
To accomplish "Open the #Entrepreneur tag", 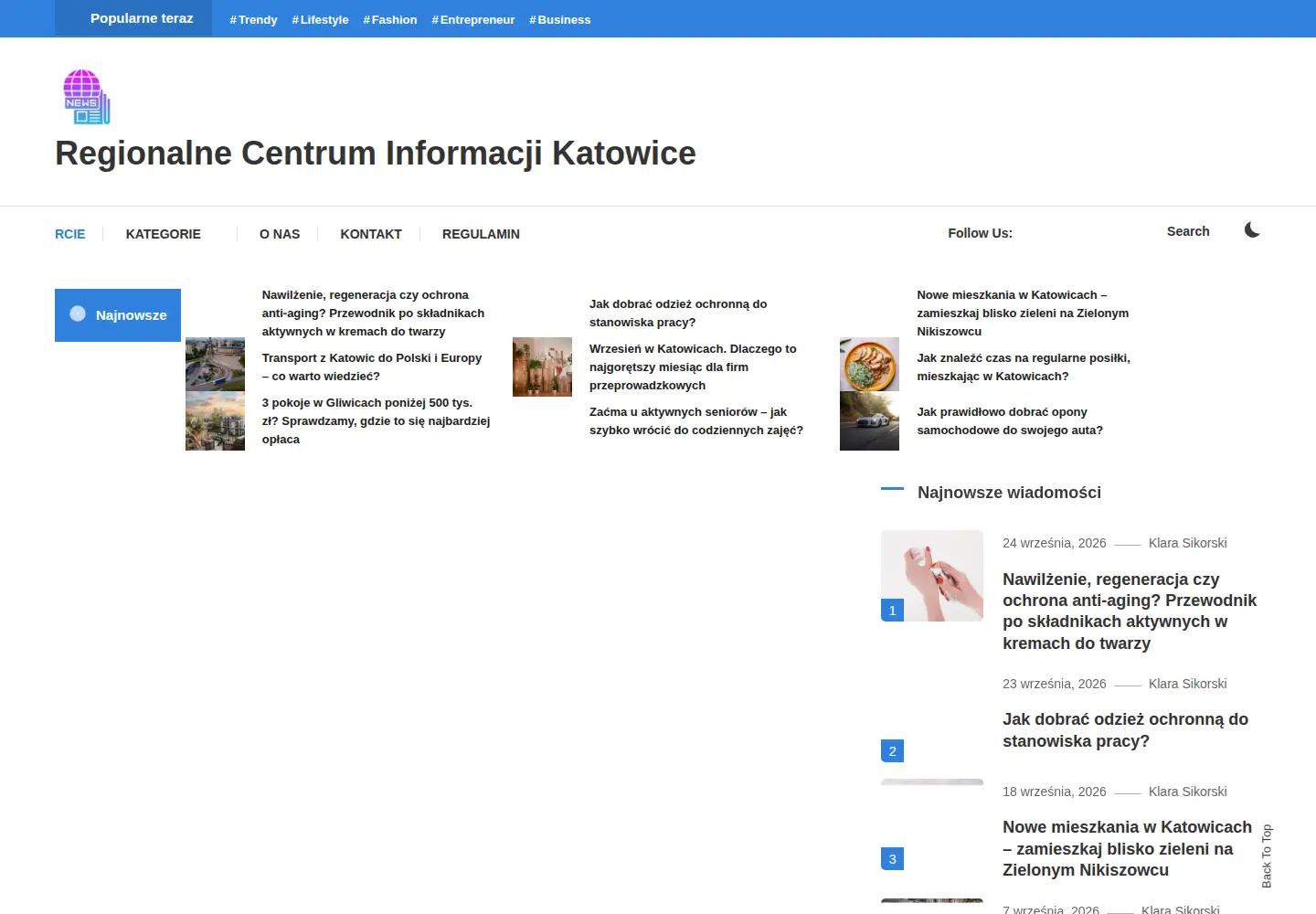I will pos(473,19).
